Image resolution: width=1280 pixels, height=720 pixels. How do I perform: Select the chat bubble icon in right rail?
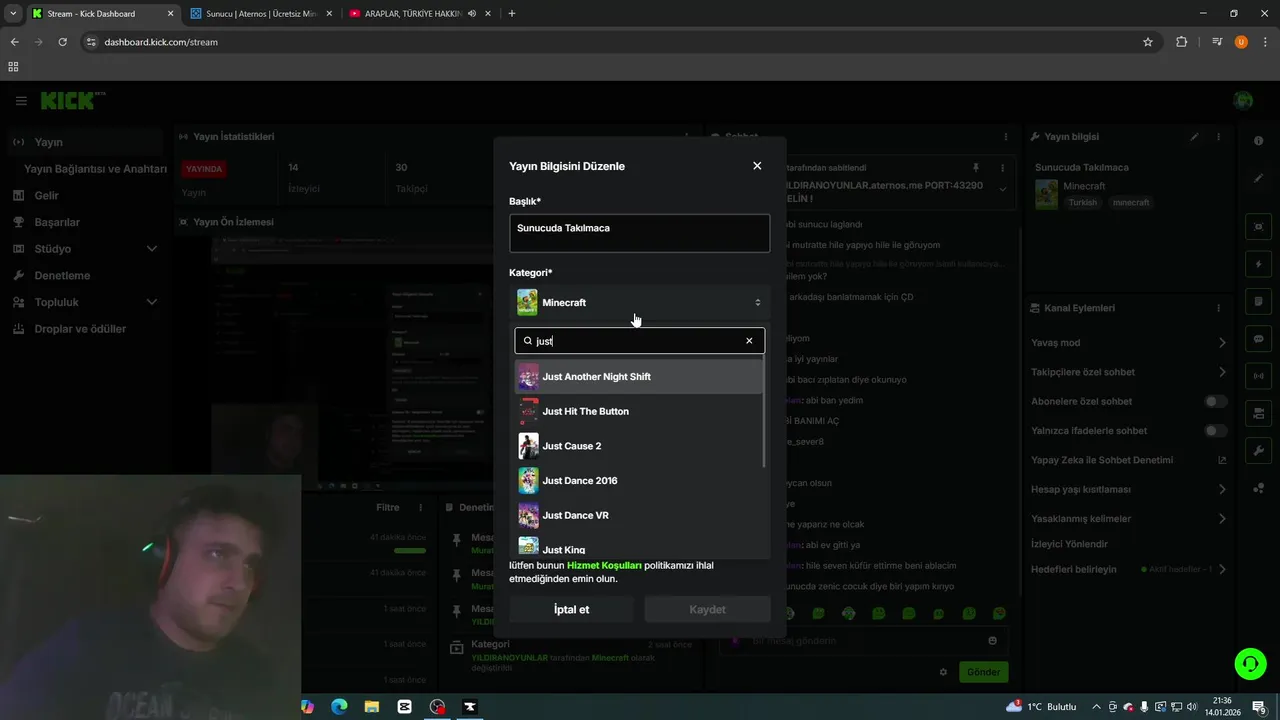click(1259, 339)
